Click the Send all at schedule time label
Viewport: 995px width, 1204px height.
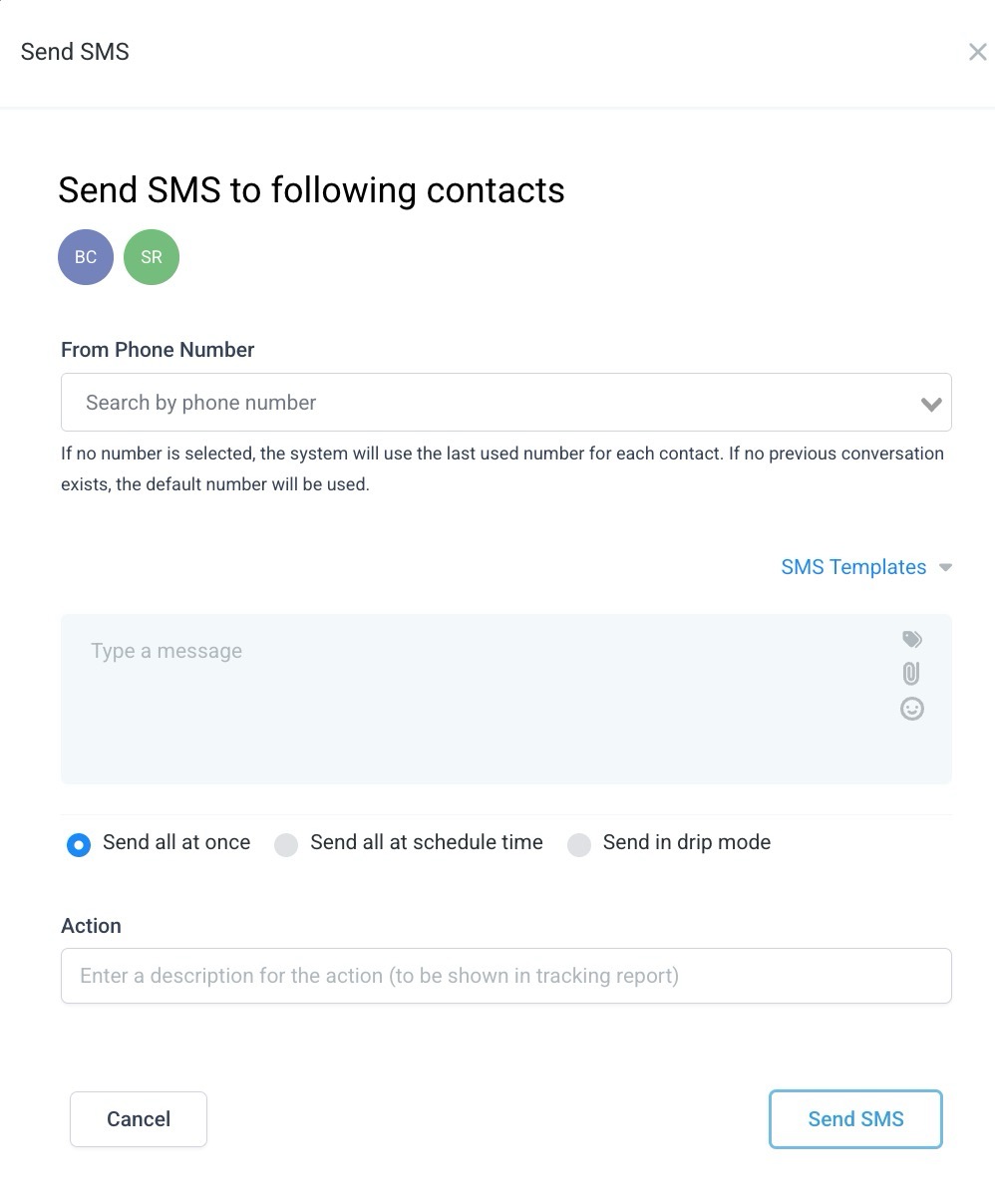point(427,842)
